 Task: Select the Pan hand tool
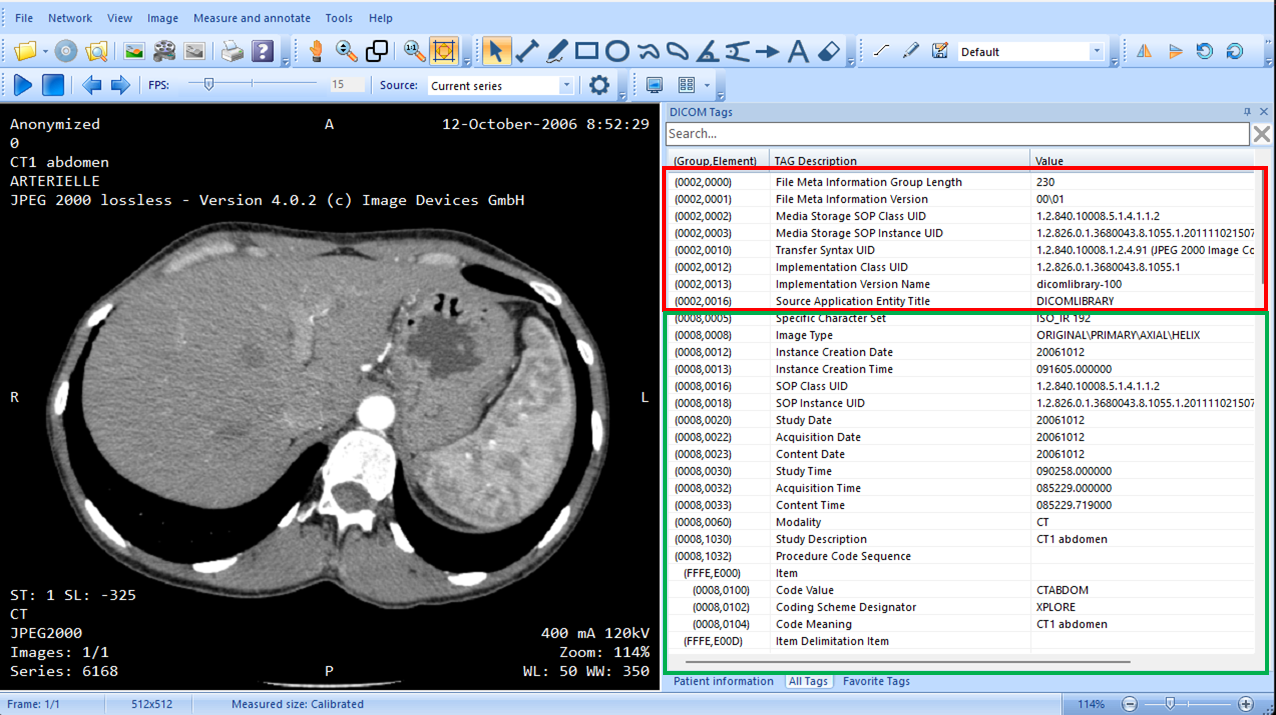pyautogui.click(x=316, y=51)
